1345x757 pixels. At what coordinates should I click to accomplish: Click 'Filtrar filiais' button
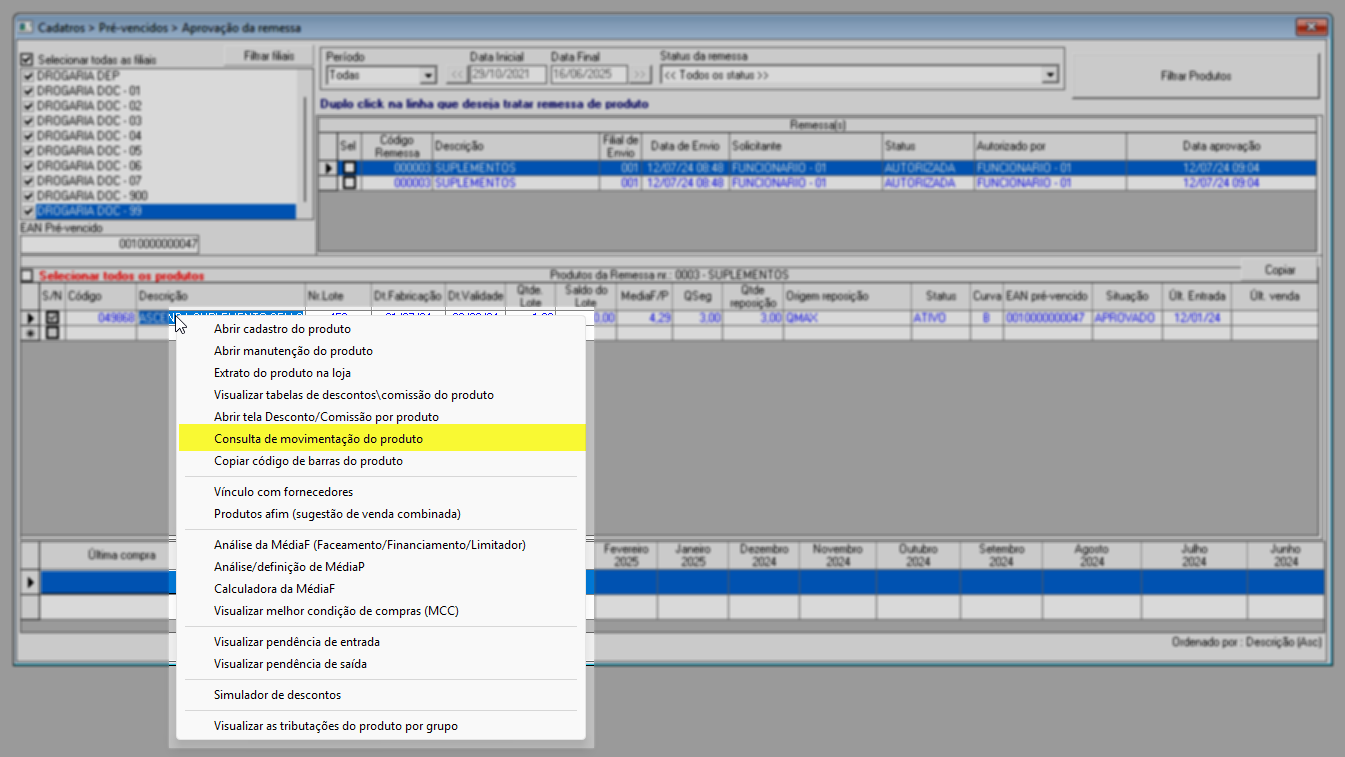coord(269,56)
